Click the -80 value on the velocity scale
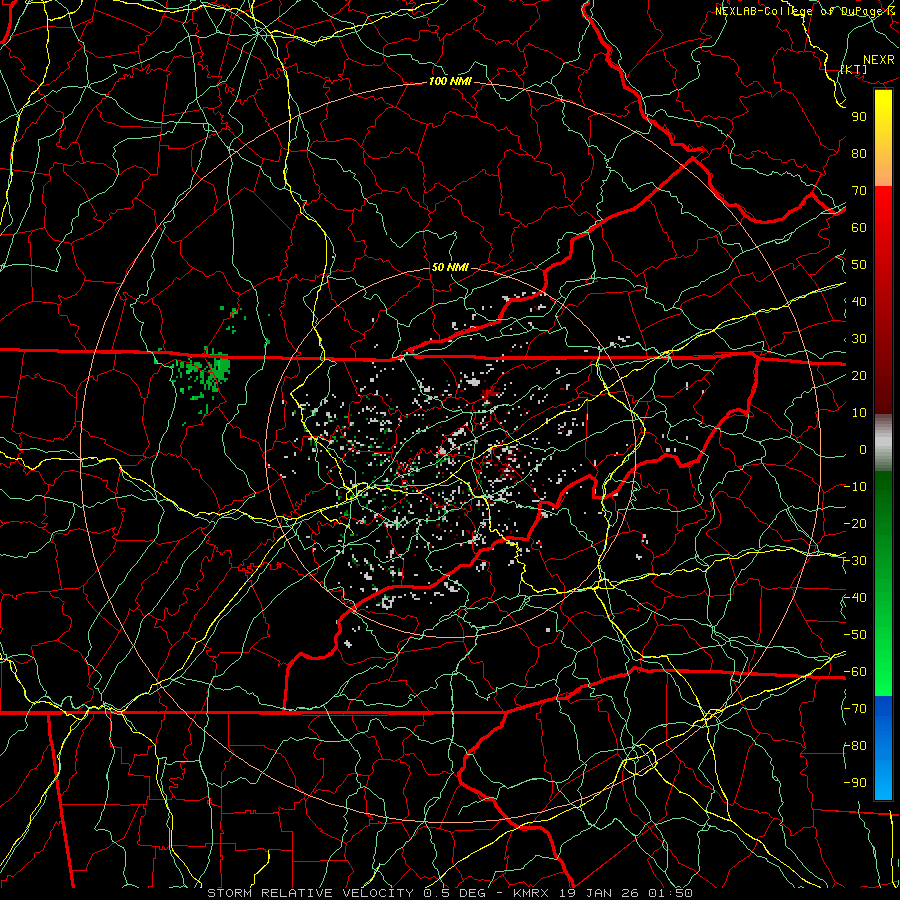 [855, 746]
